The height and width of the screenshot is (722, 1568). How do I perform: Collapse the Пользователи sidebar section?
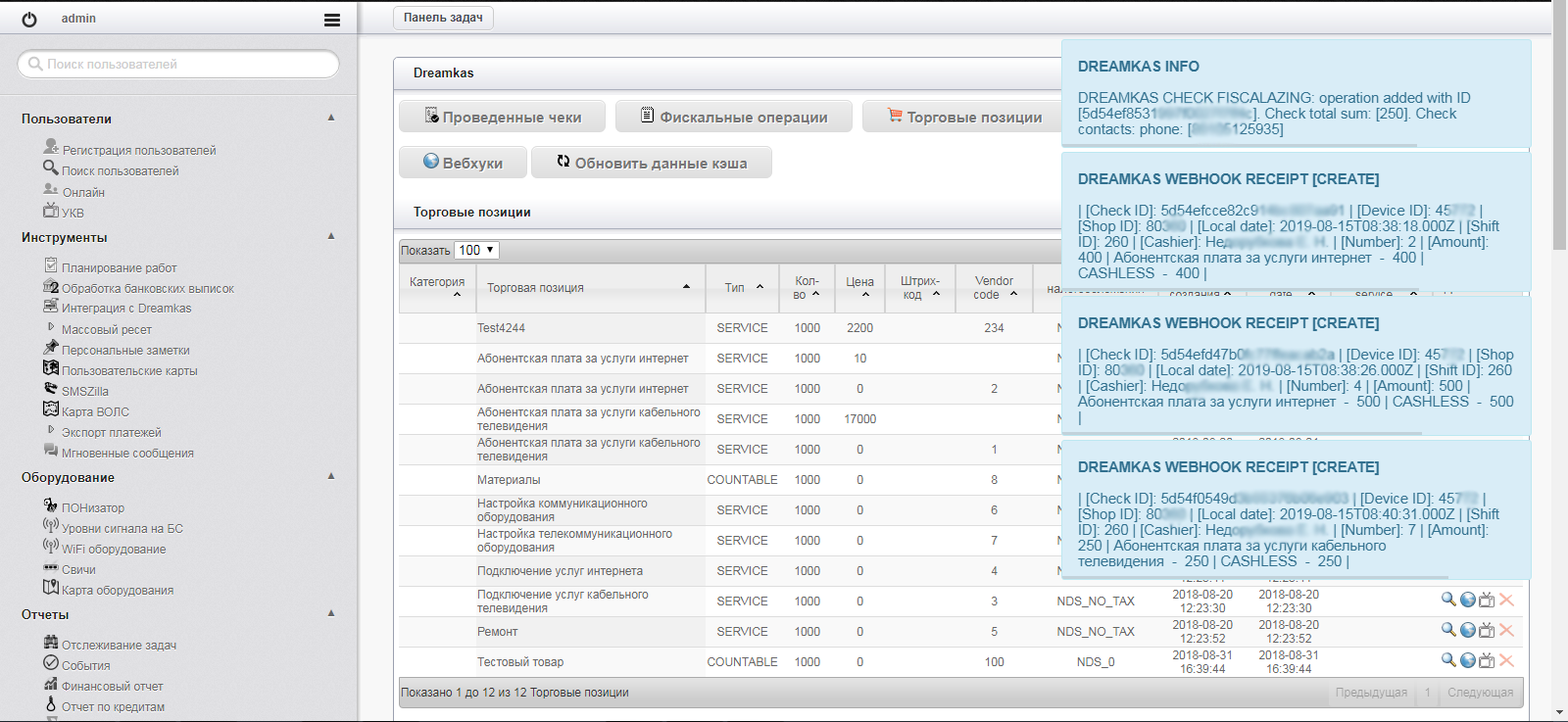(x=331, y=118)
